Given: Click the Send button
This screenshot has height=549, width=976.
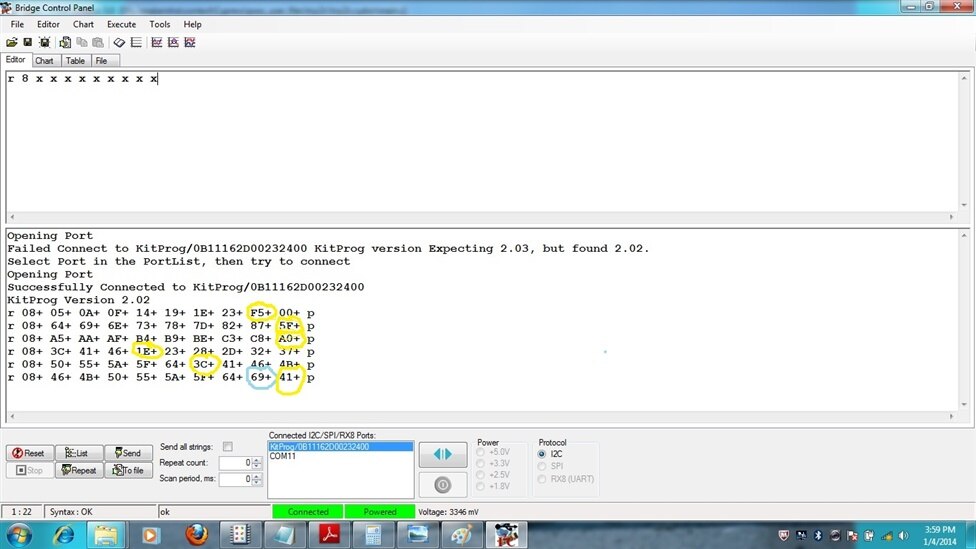Looking at the screenshot, I should pos(128,453).
